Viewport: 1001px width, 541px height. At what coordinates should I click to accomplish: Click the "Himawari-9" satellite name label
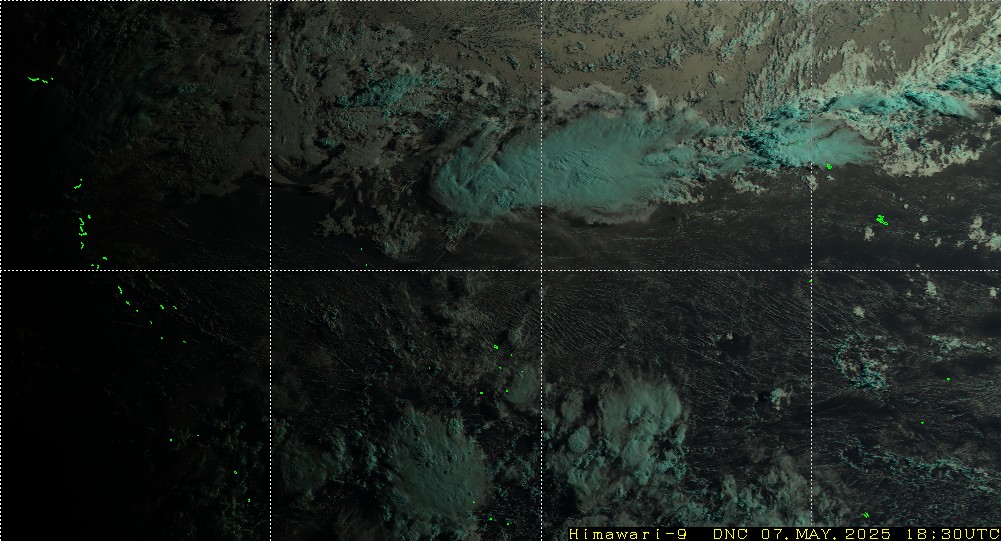628,534
